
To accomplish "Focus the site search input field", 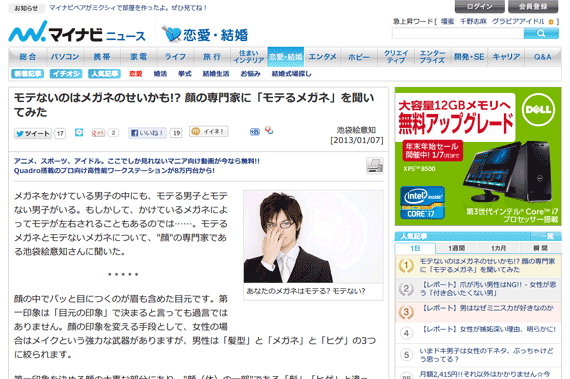I will point(458,34).
